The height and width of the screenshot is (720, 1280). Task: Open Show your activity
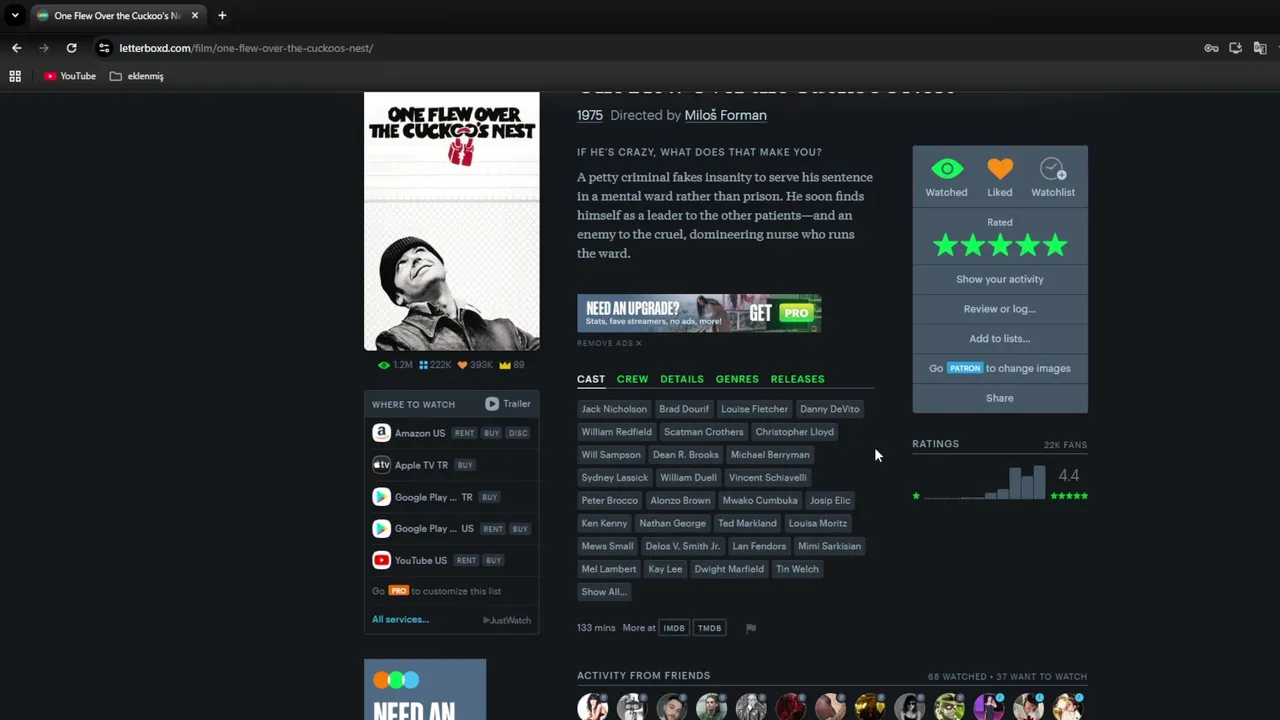click(999, 279)
